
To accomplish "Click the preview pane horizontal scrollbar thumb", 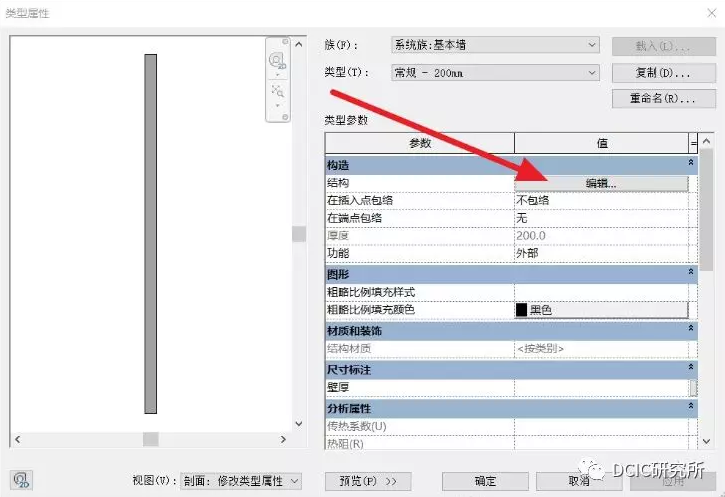I will 151,439.
